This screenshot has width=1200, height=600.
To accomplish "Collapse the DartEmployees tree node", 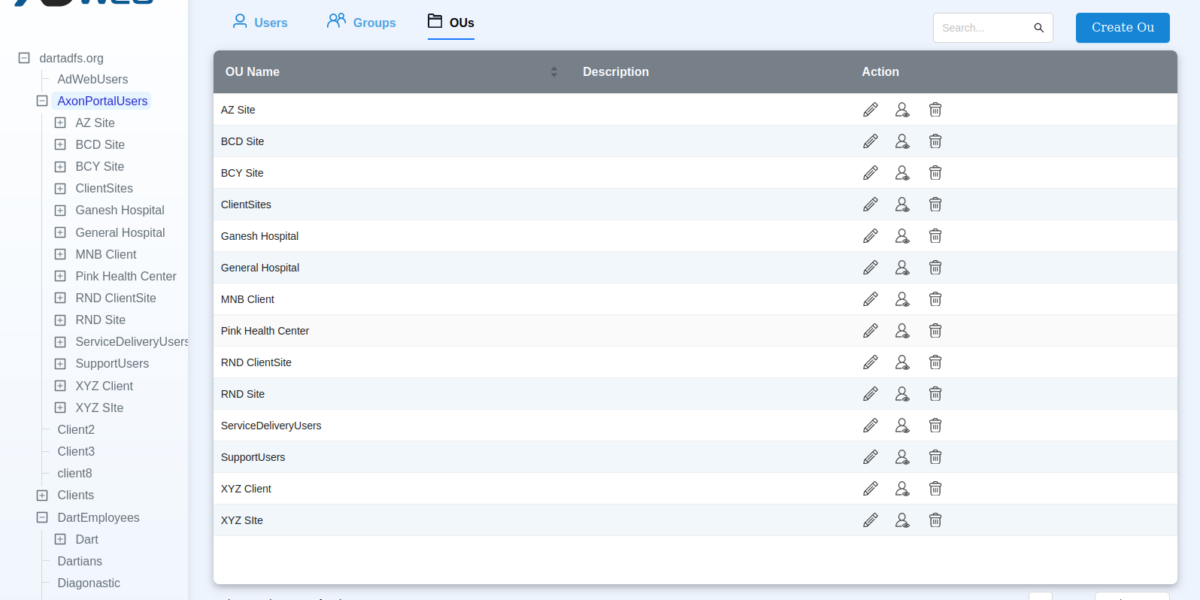I will pyautogui.click(x=42, y=518).
